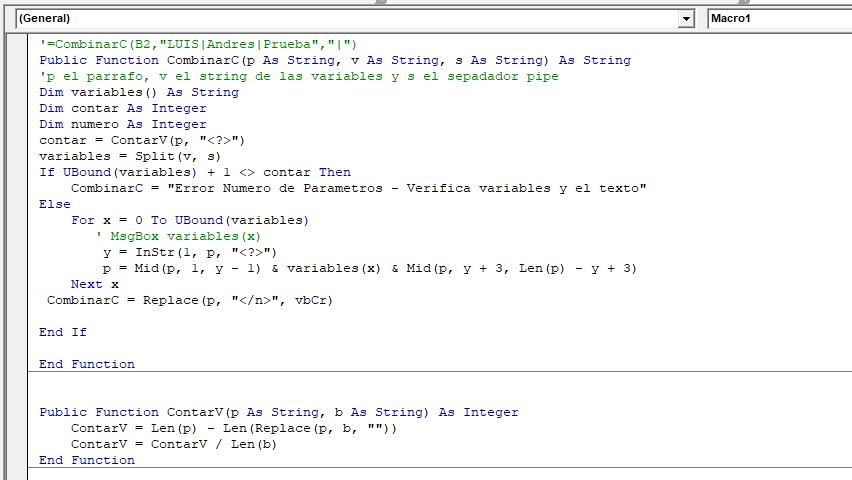Place cursor on Public Function CombinarC line

coord(335,60)
